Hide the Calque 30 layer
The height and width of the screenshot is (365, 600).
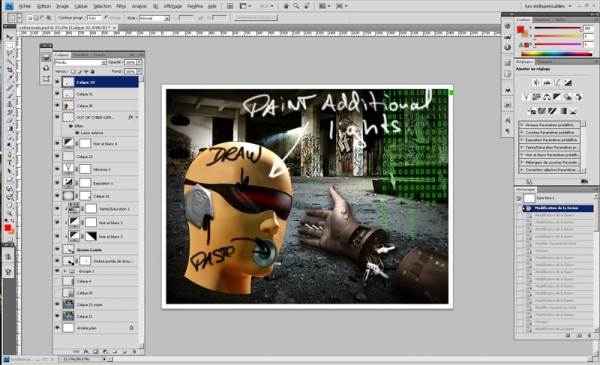(57, 105)
